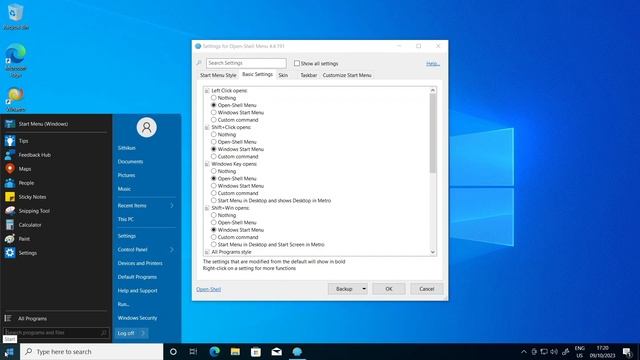This screenshot has height=360, width=640.
Task: Click Search Settings input field
Action: click(246, 63)
